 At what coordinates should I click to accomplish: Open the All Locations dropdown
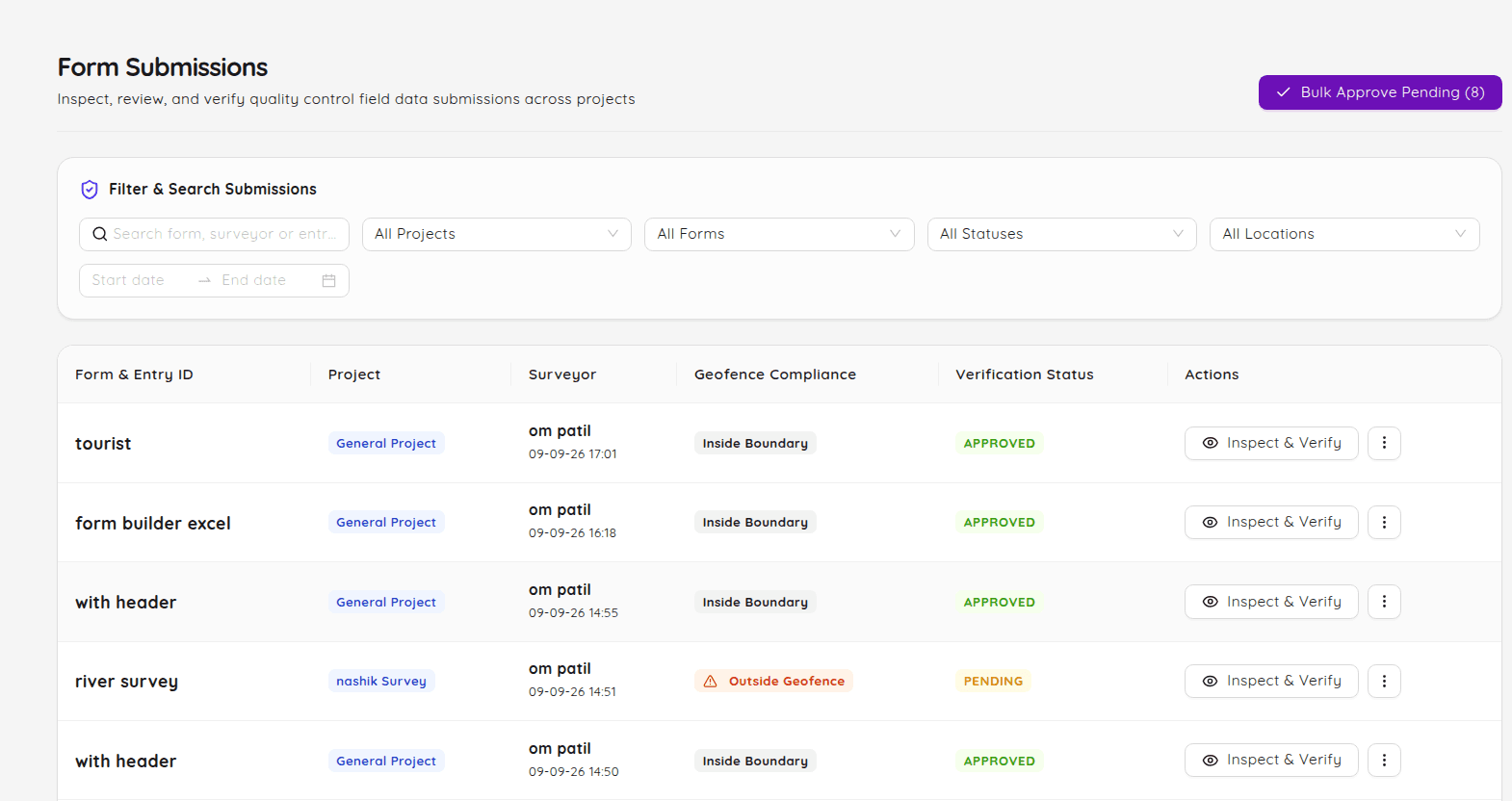1344,234
